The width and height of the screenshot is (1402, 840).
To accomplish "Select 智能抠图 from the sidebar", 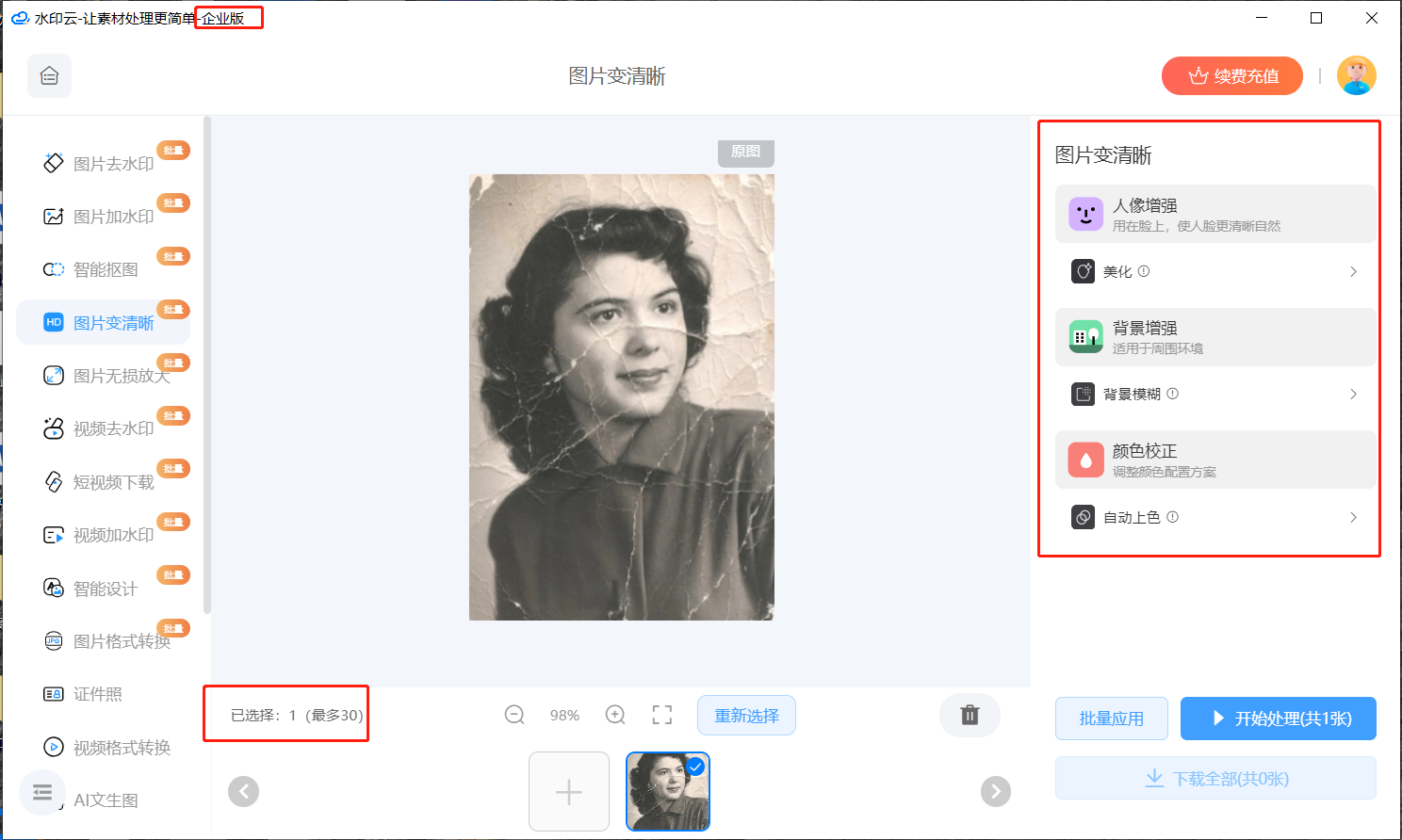I will (x=104, y=269).
